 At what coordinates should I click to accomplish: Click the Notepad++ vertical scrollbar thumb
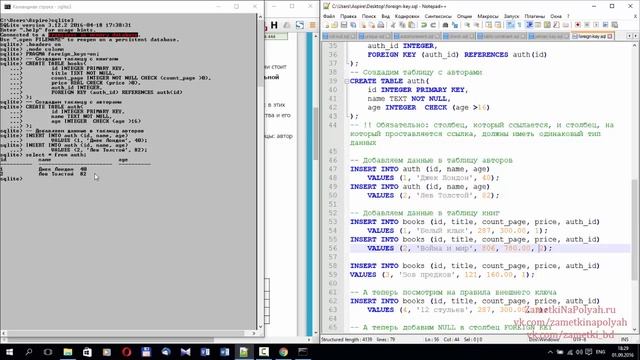(635, 229)
